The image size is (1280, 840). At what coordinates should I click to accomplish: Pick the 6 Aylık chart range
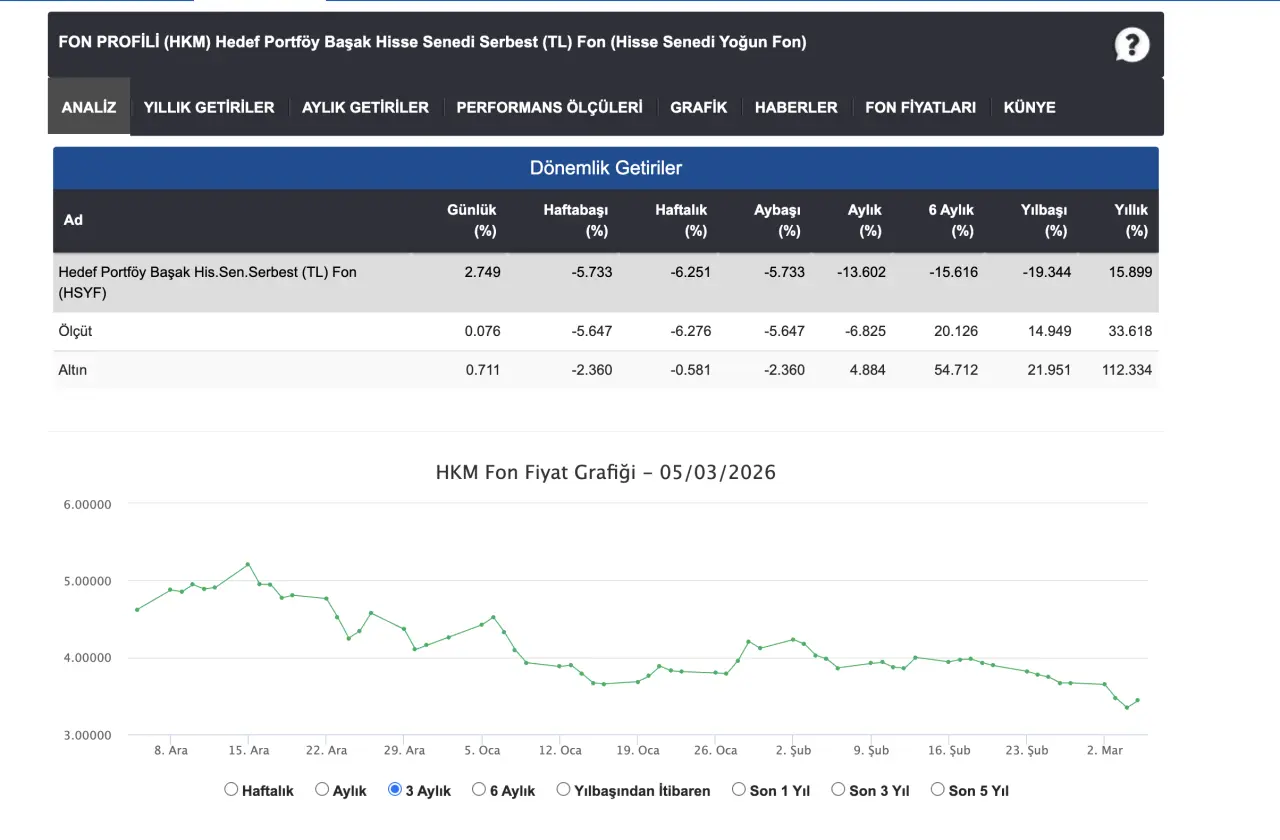(479, 789)
